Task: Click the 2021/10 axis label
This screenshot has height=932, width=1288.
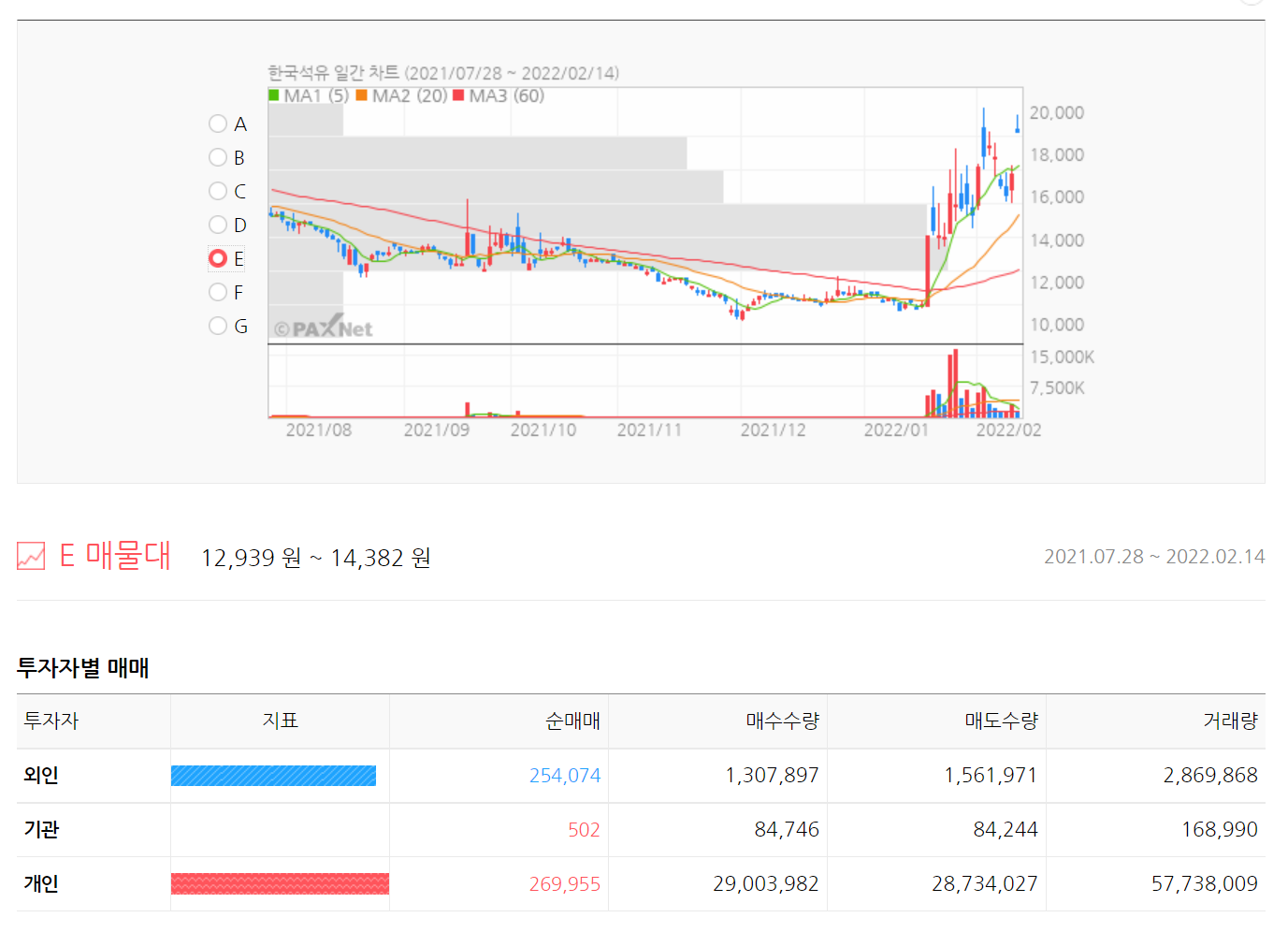Action: [543, 430]
